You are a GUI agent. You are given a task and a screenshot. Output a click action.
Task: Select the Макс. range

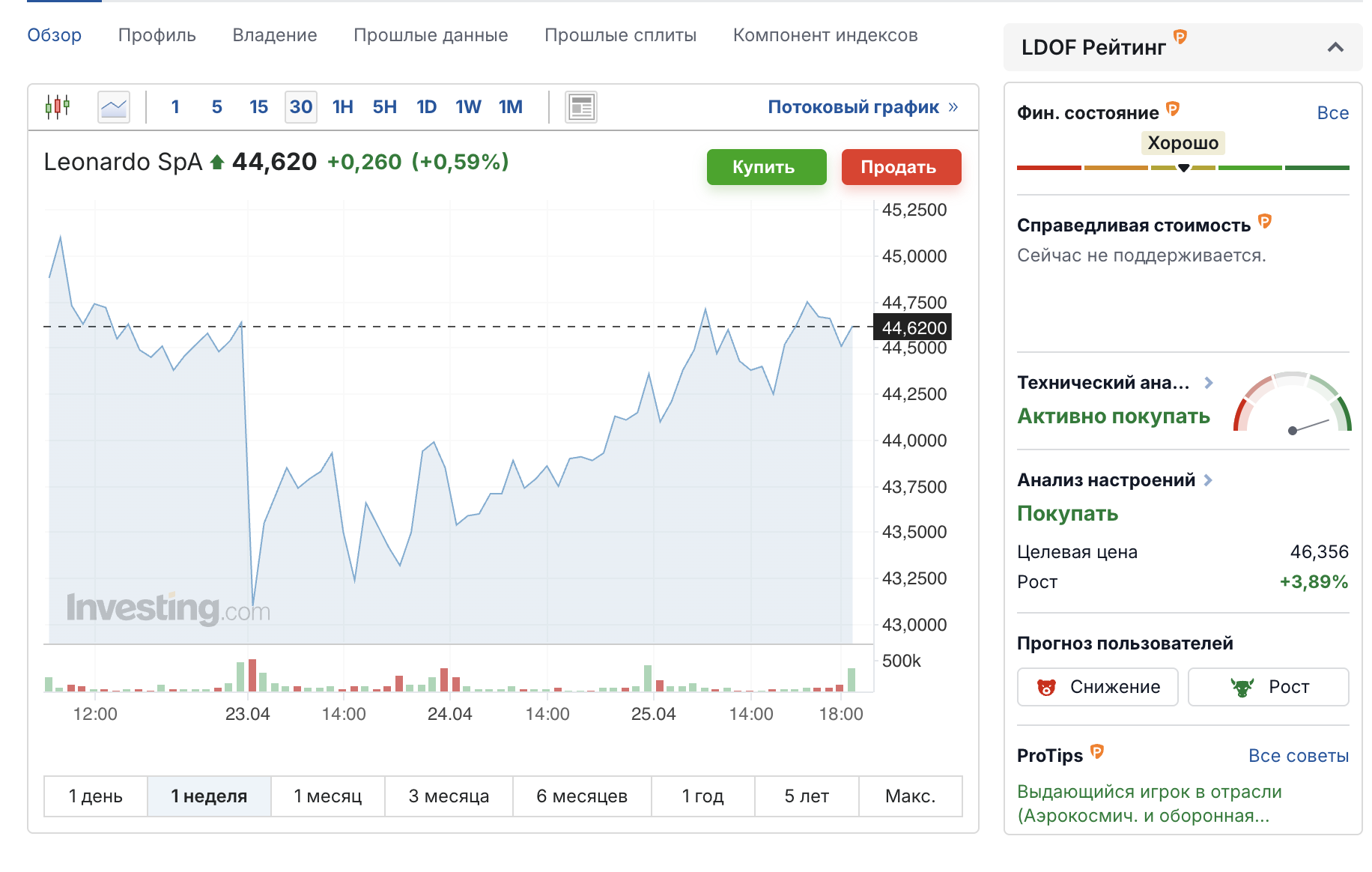click(911, 796)
